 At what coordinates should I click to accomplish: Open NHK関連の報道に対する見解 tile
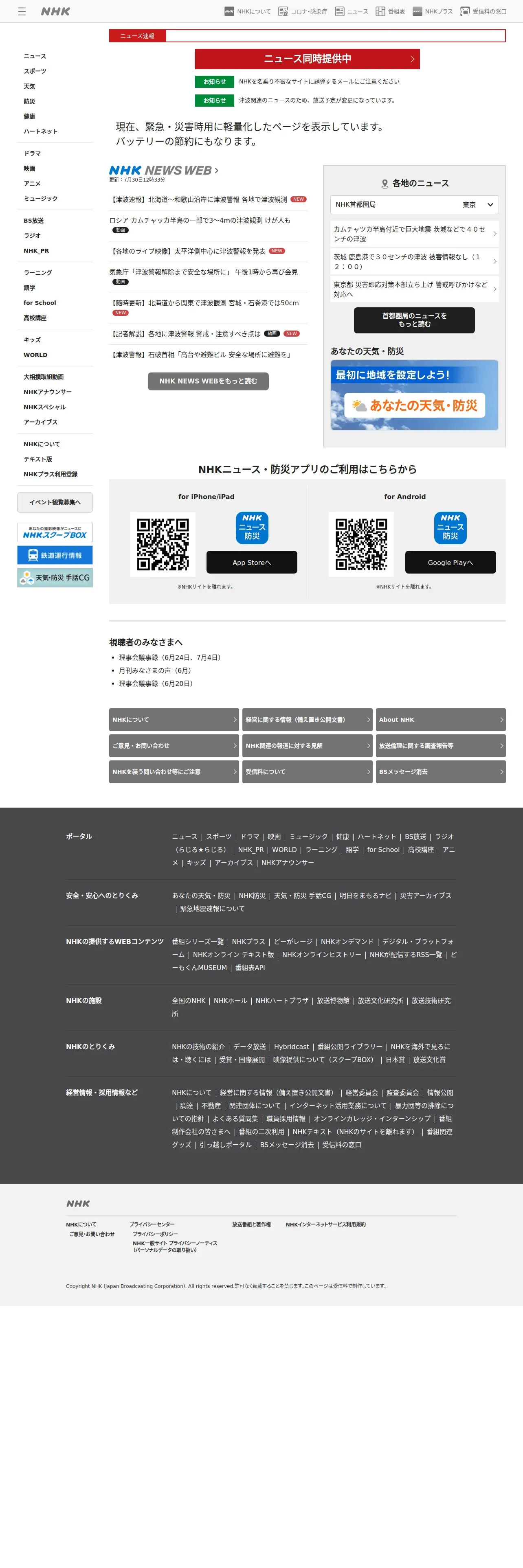click(x=308, y=746)
